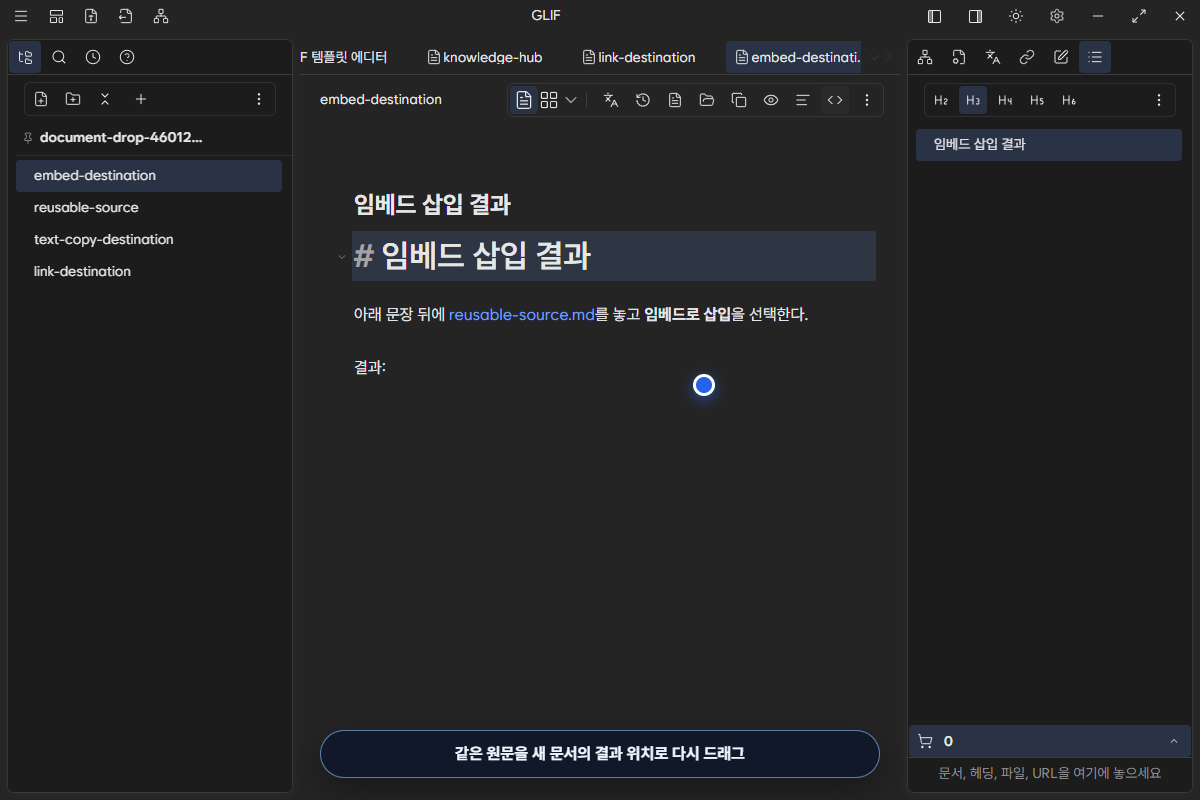This screenshot has height=800, width=1200.
Task: Click the file export arrow icon in title bar
Action: [125, 16]
